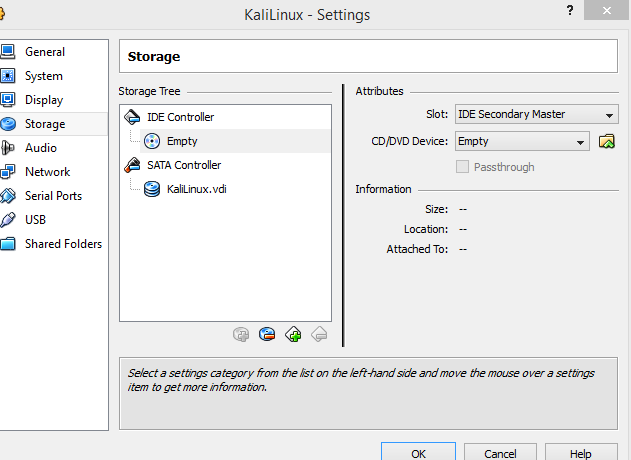Click the Network computers icon
631x460 pixels.
8,172
